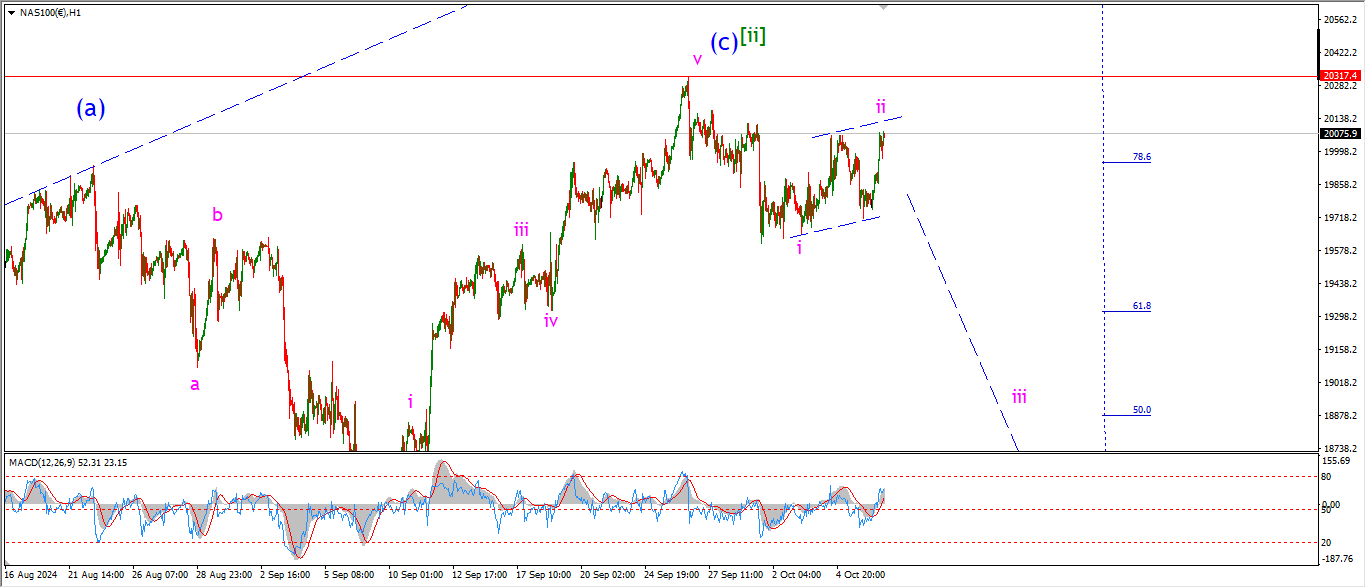Click the magenta 'v' wave label at the peak
Image resolution: width=1366 pixels, height=588 pixels.
point(697,60)
